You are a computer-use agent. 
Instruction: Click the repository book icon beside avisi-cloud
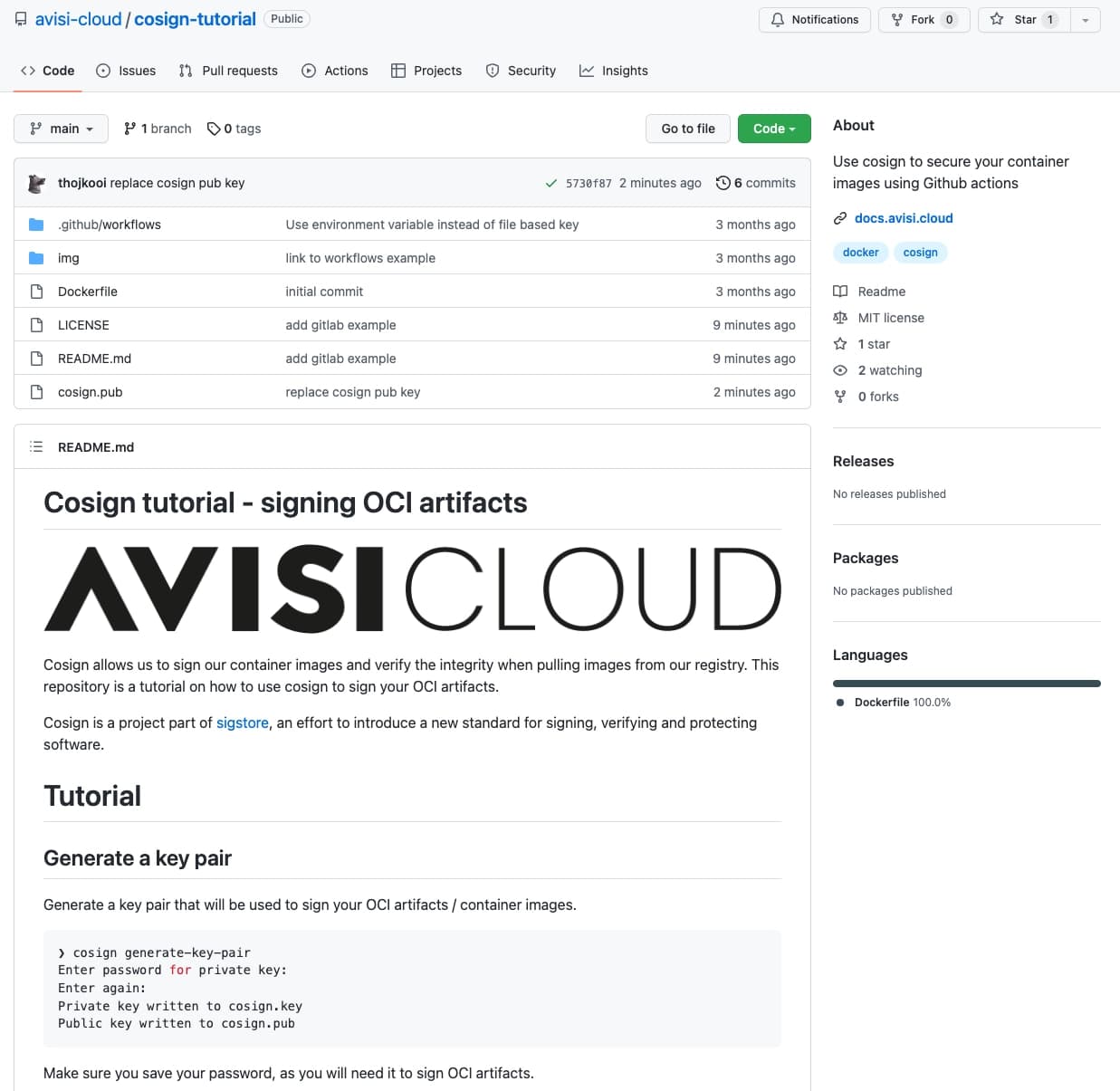(20, 18)
